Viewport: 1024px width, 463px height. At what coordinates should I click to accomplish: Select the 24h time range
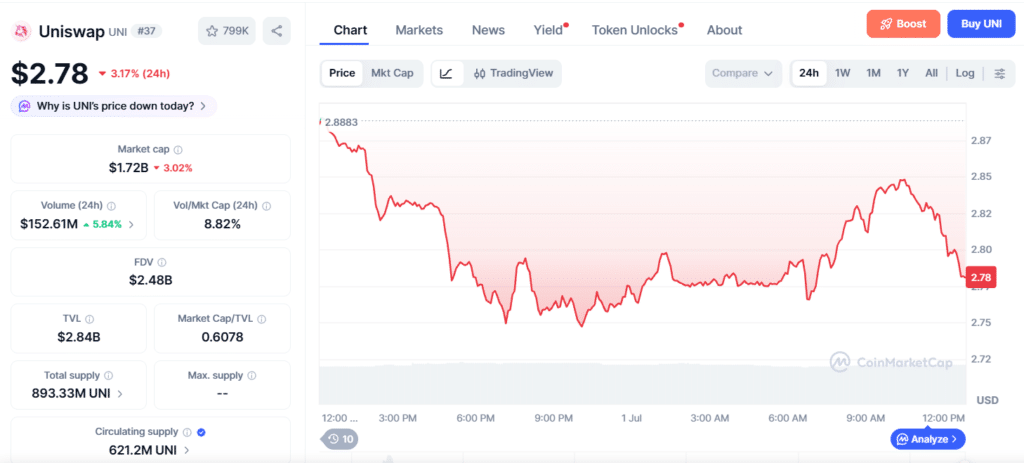(808, 73)
